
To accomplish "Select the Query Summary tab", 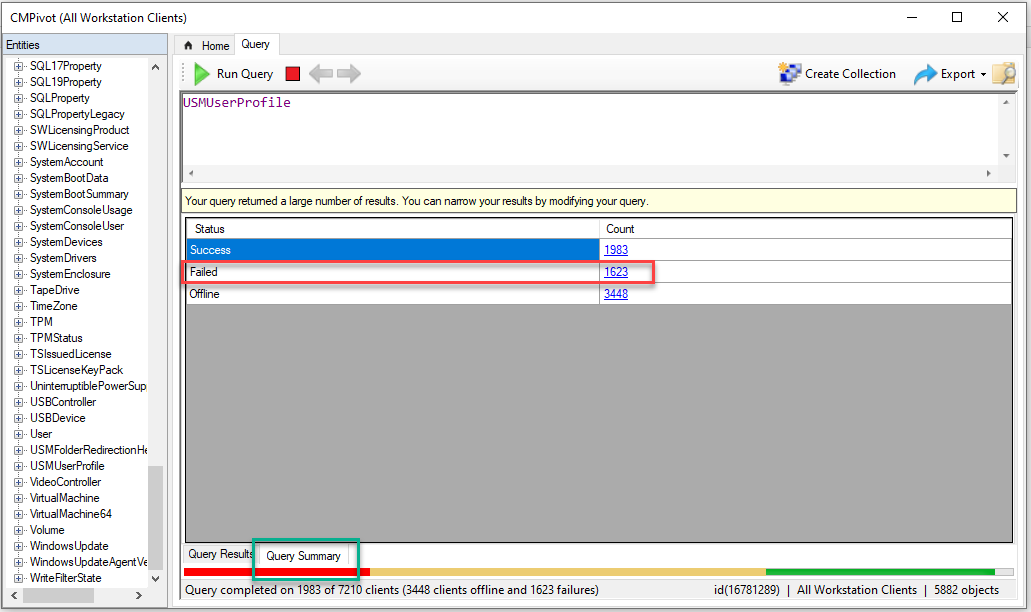I will (x=303, y=556).
